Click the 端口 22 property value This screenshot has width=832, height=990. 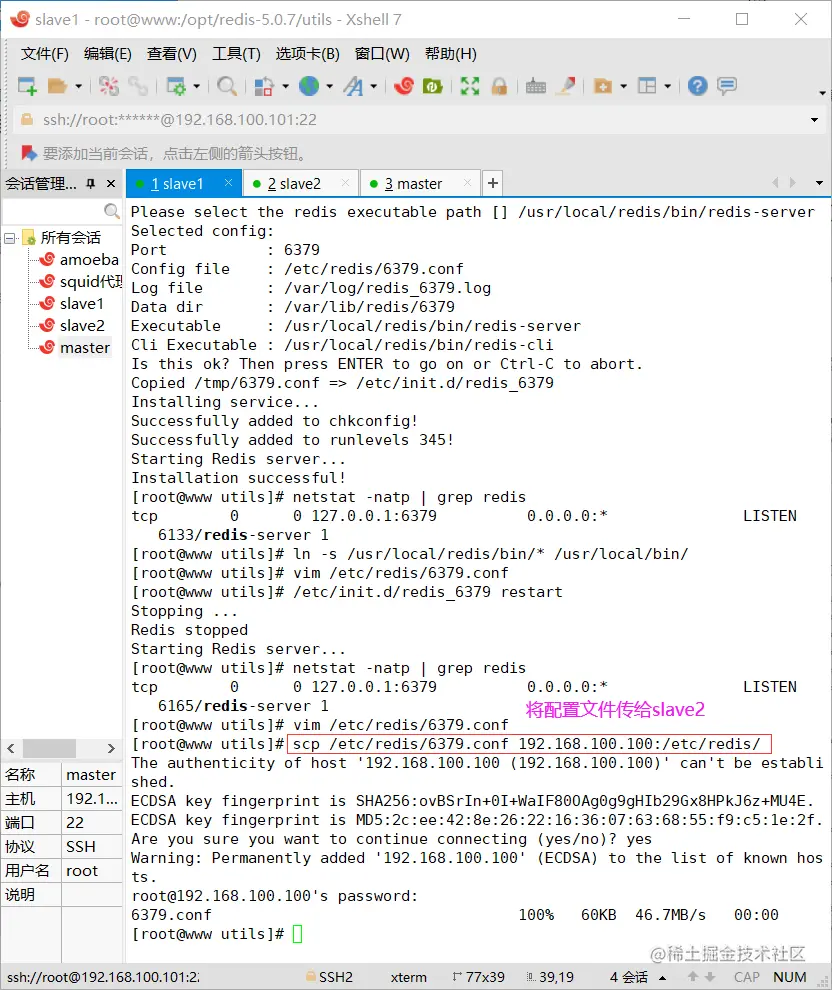pos(92,823)
